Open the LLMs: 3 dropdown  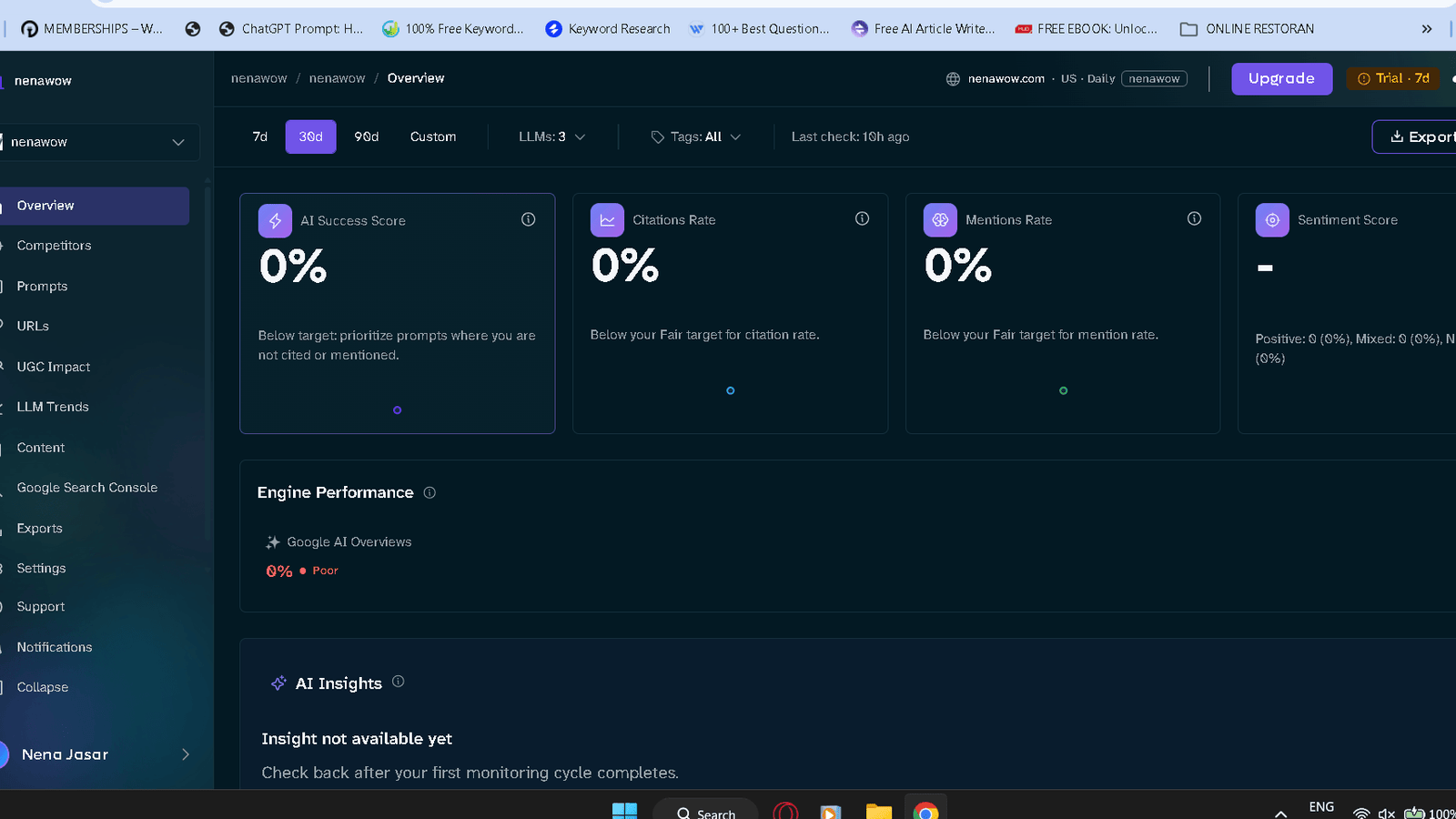coord(551,136)
